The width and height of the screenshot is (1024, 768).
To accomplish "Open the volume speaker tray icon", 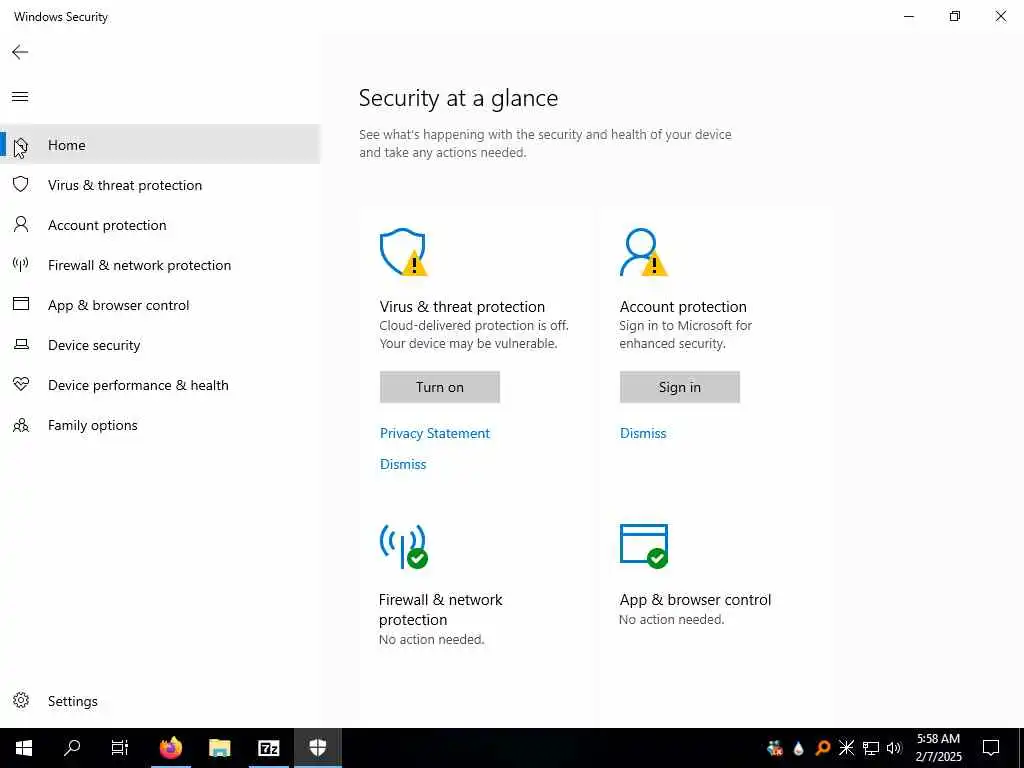I will click(894, 748).
